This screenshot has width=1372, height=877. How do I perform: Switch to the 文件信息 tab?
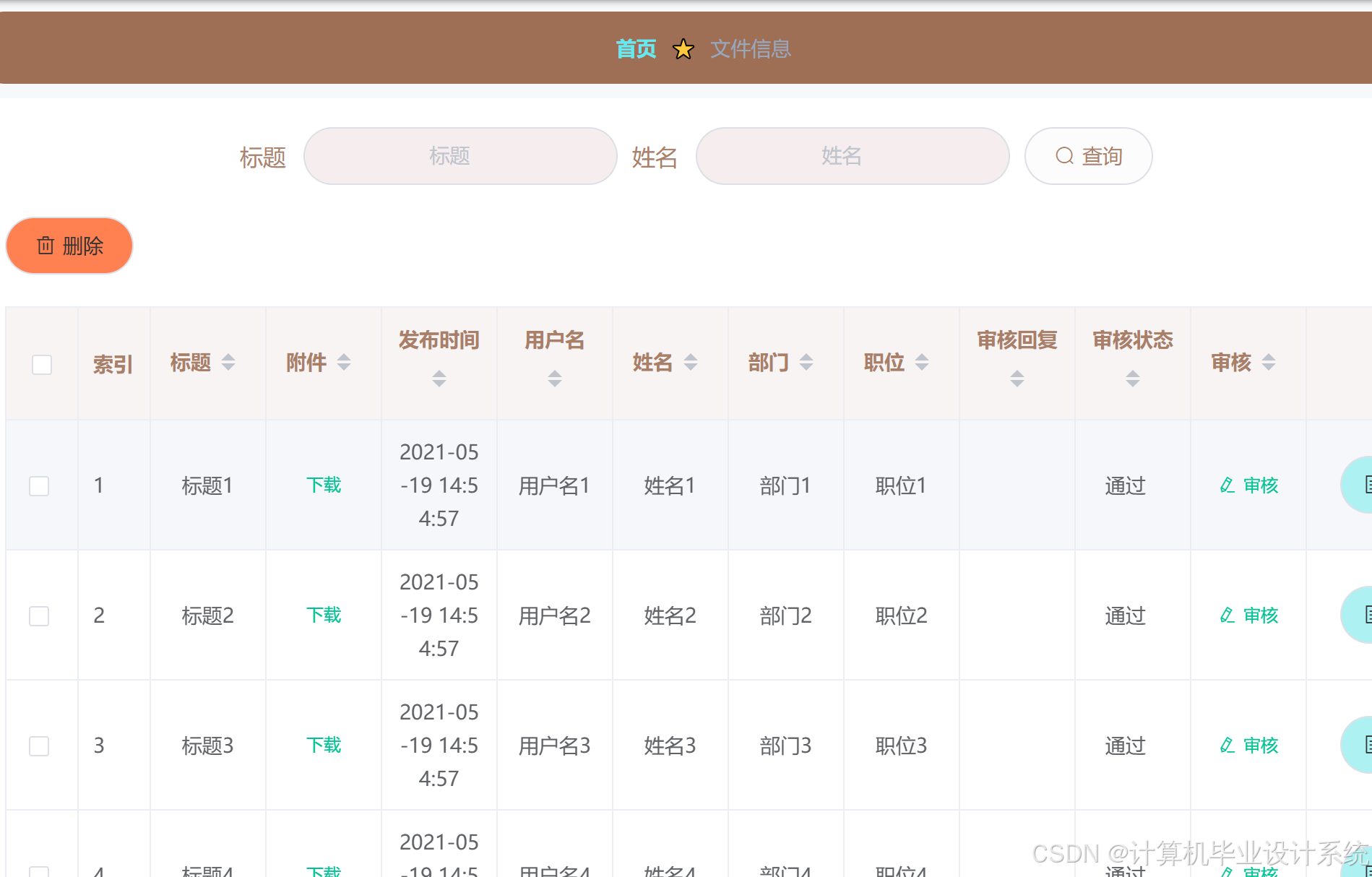[751, 48]
